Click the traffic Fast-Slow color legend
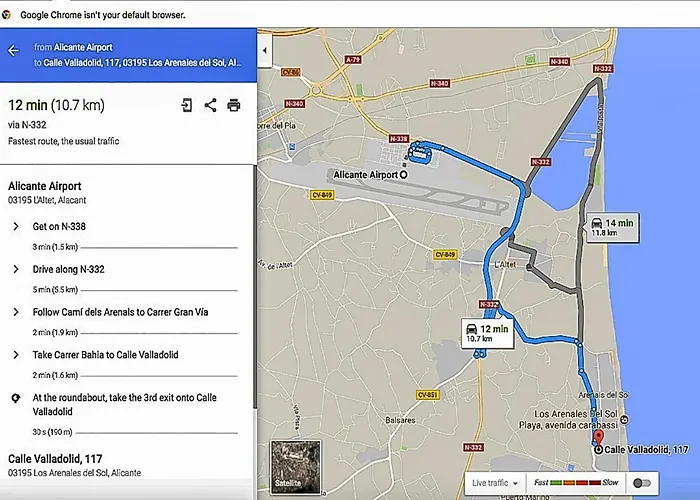The image size is (700, 500). (575, 483)
